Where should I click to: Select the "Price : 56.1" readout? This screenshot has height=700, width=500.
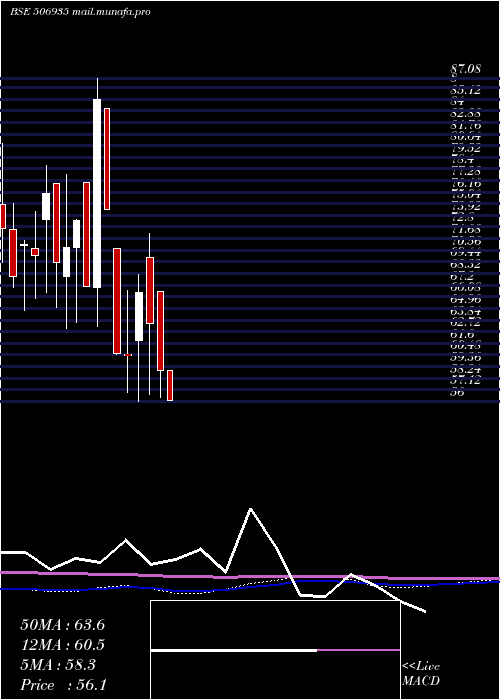[63, 685]
